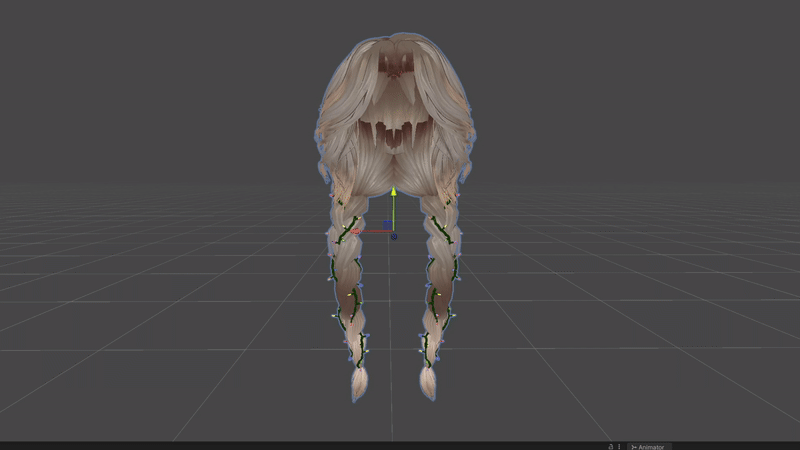Click the green Y-axis arrow of the move gizmo
Viewport: 800px width, 450px height.
pyautogui.click(x=393, y=193)
